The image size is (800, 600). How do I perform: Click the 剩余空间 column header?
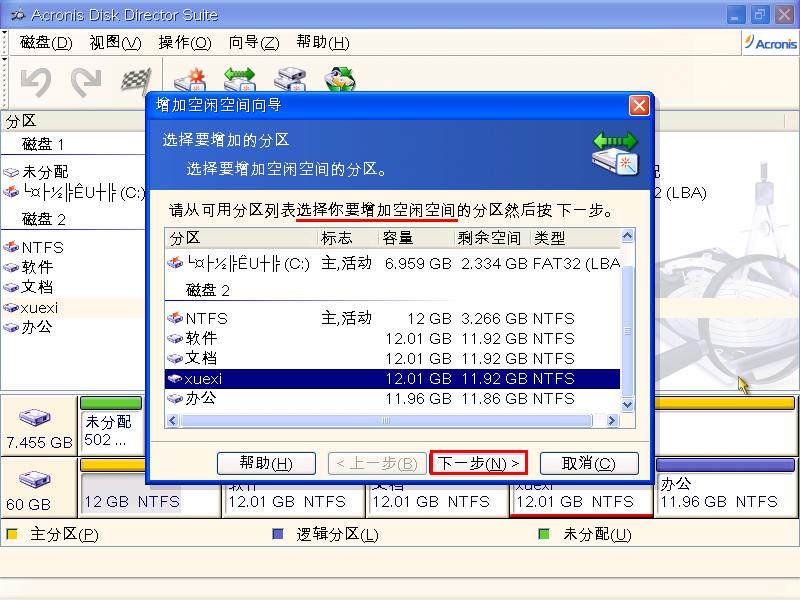(492, 238)
